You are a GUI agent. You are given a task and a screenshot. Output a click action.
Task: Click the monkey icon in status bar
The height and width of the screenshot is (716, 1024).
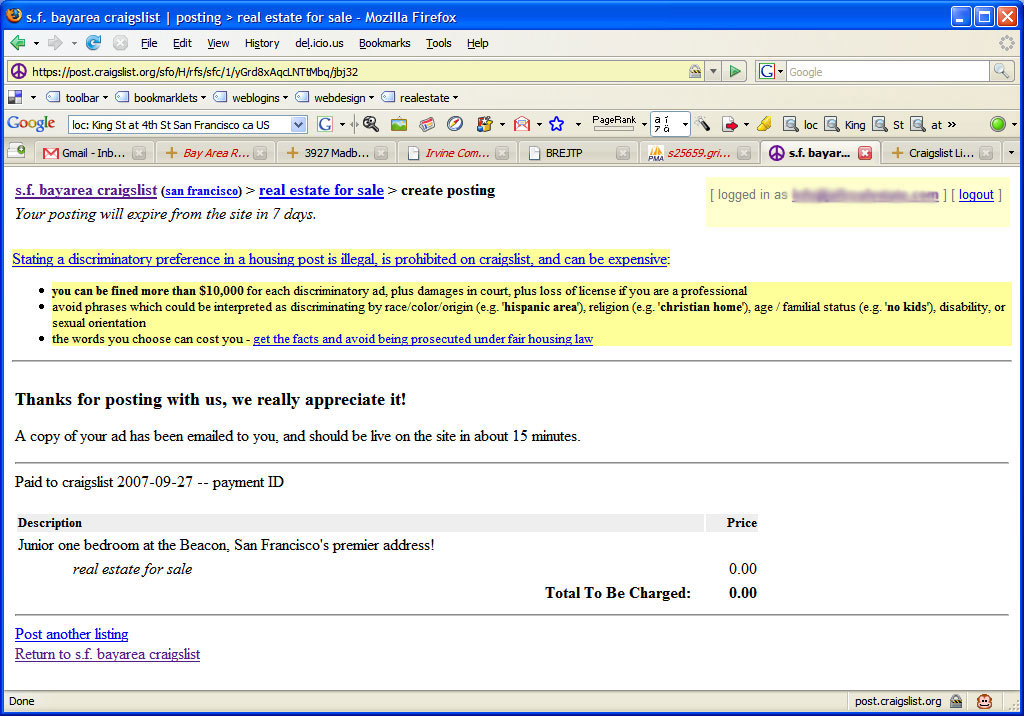(984, 702)
